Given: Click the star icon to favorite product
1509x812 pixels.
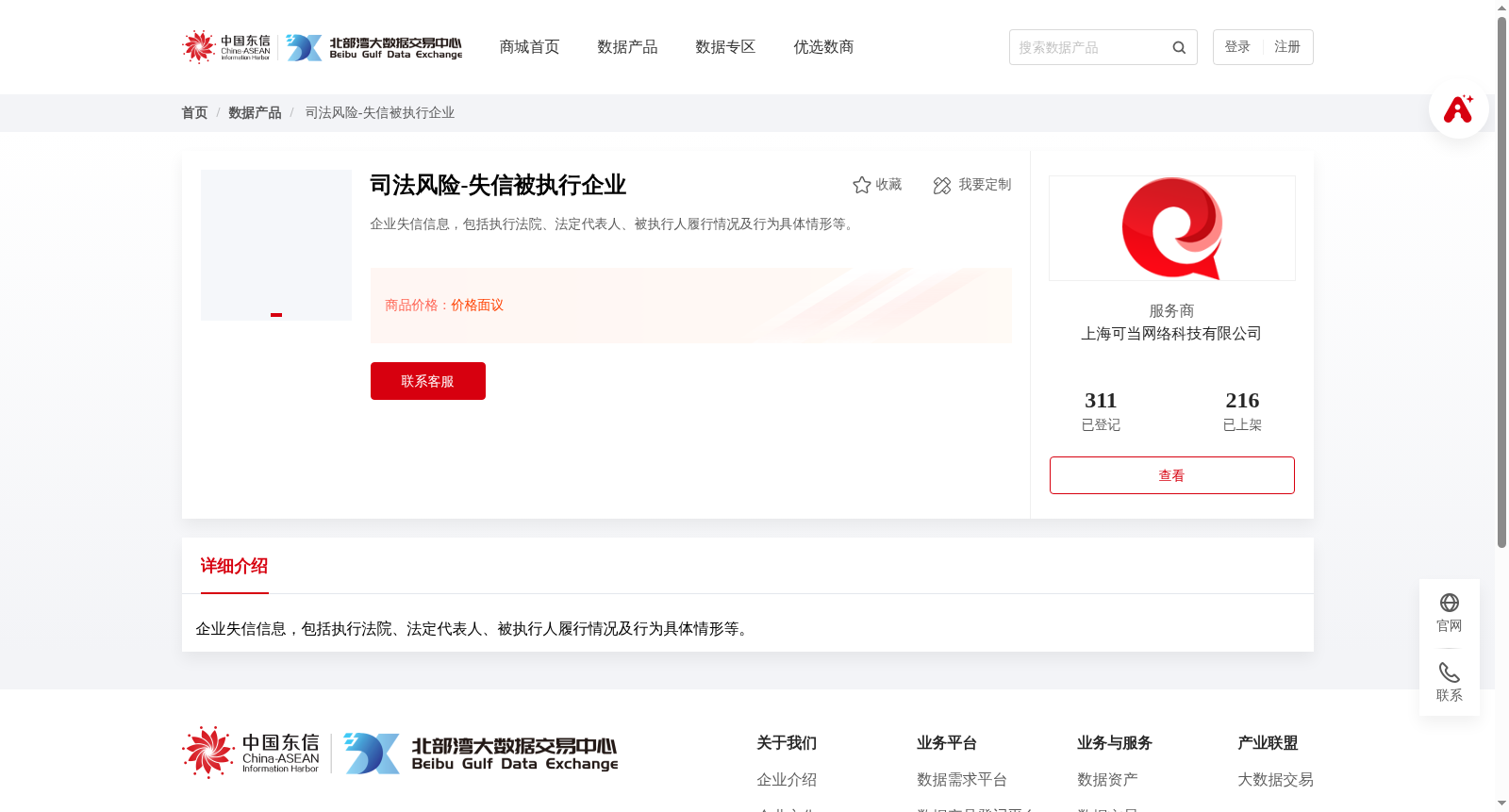Looking at the screenshot, I should (x=861, y=185).
